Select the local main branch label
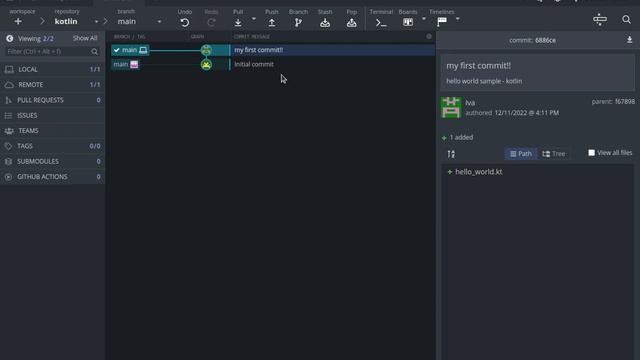 130,50
